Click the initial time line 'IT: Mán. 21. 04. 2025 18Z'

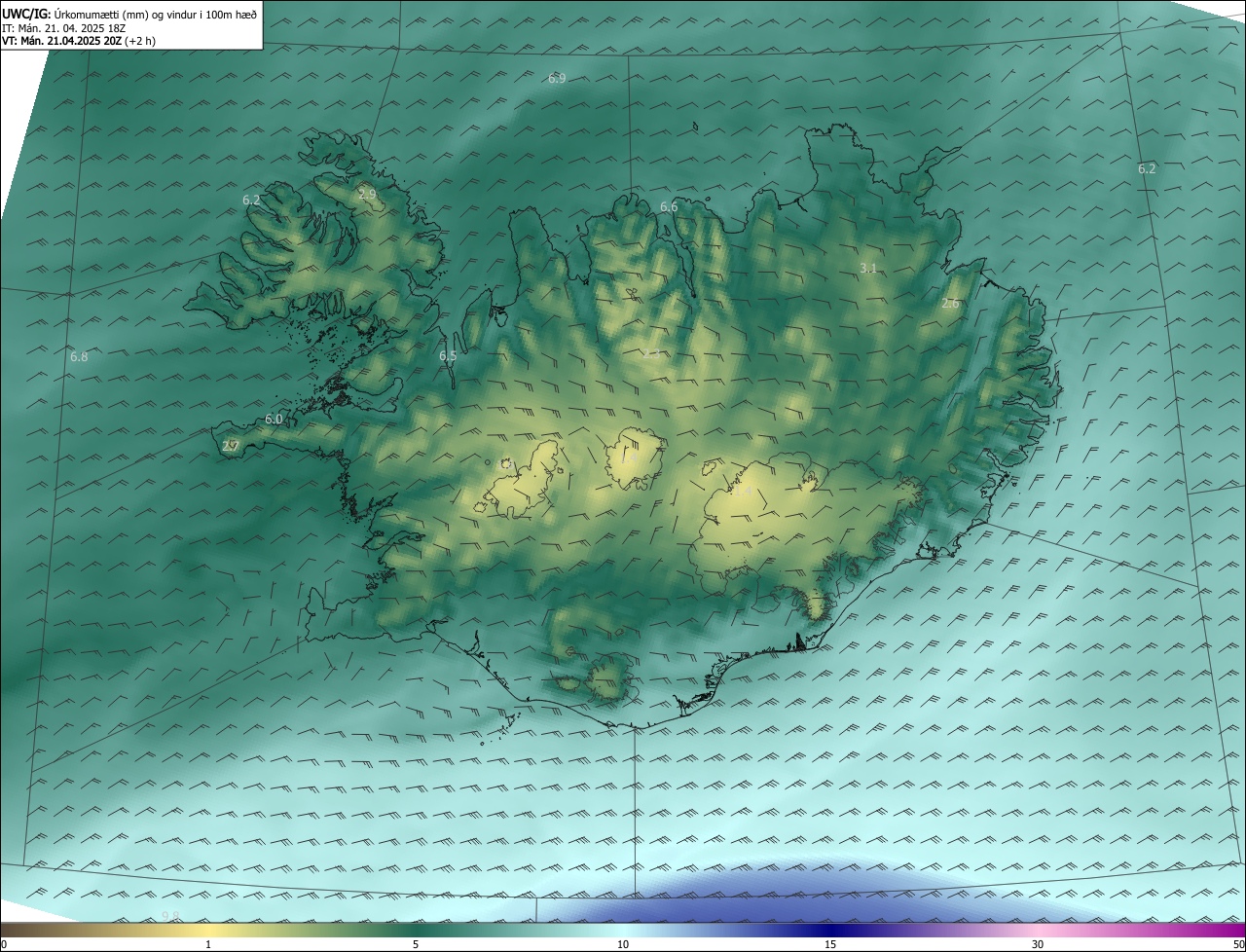[63, 28]
